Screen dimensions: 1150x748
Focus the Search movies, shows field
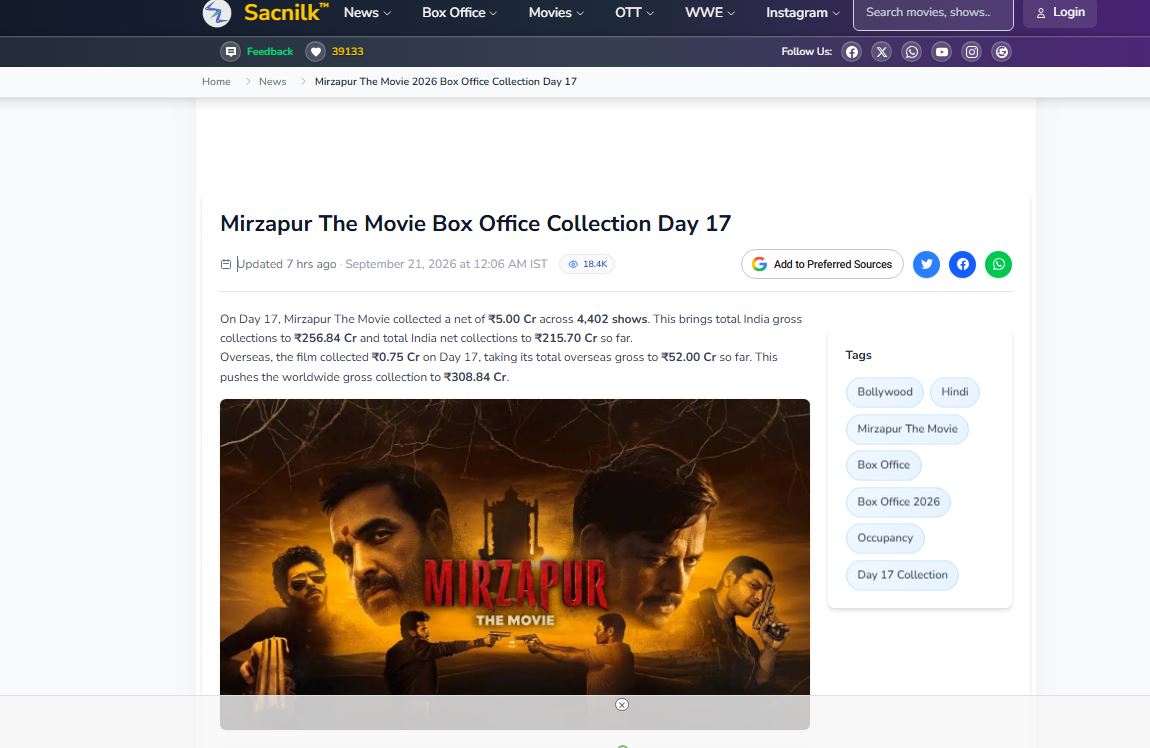933,12
